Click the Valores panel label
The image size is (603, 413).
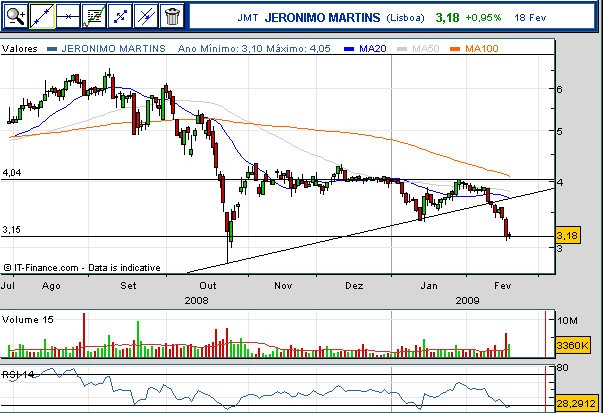click(20, 49)
